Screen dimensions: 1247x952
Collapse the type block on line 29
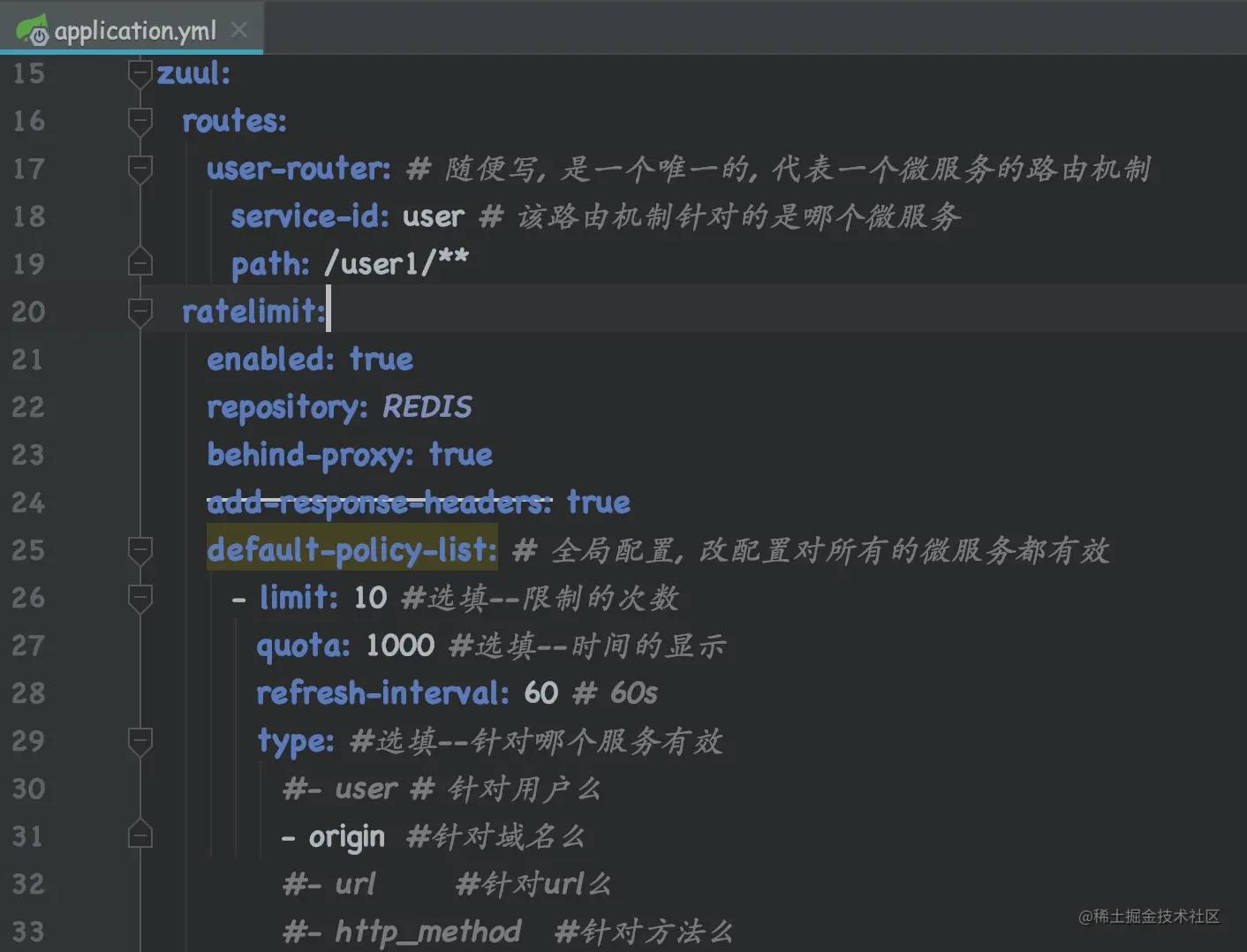point(140,741)
